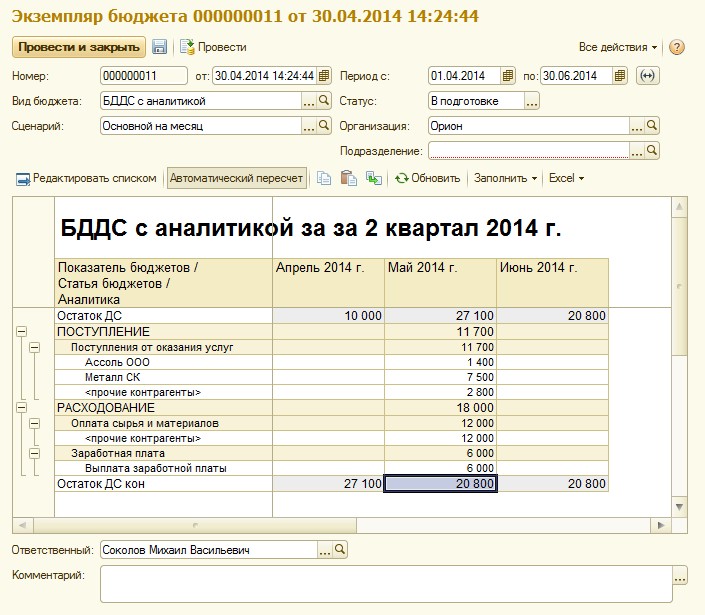705x615 pixels.
Task: Click the period selection arrows button
Action: tap(647, 76)
